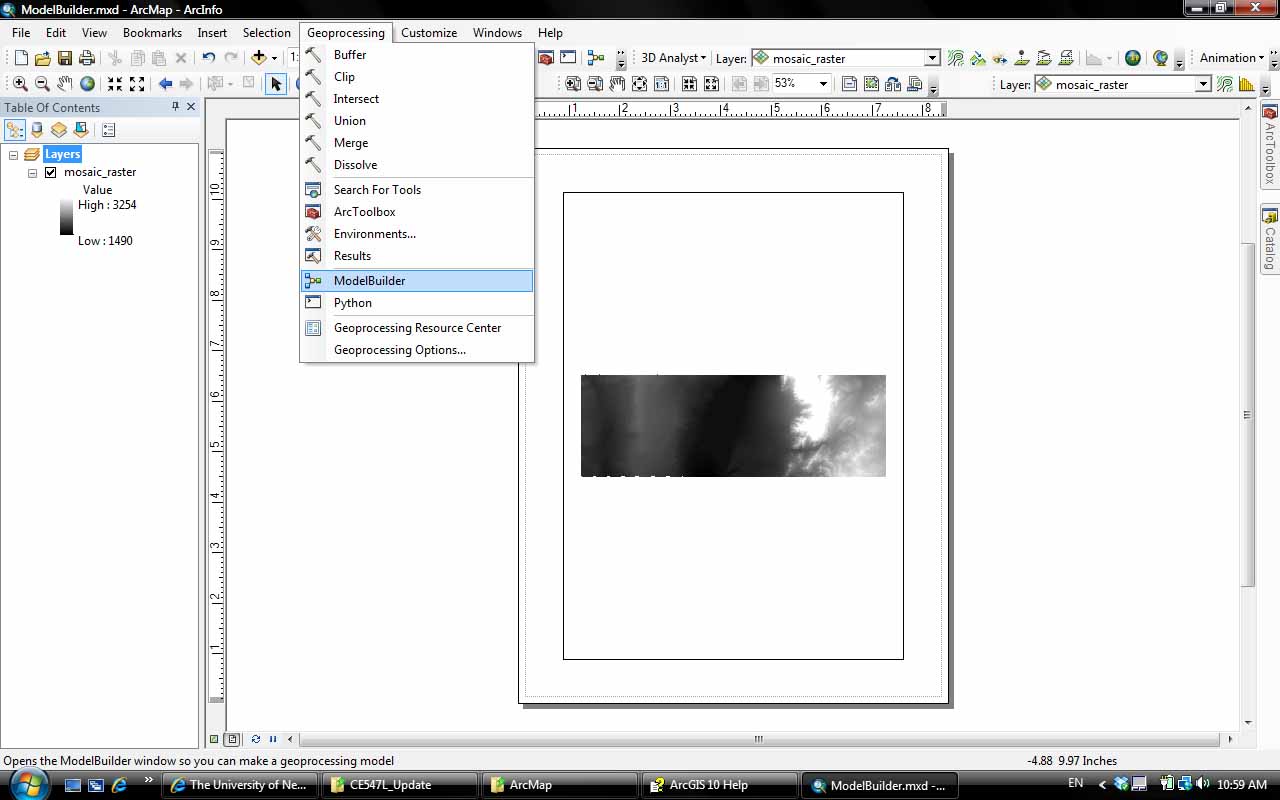
Task: Click the Save icon in the toolbar
Action: (64, 58)
